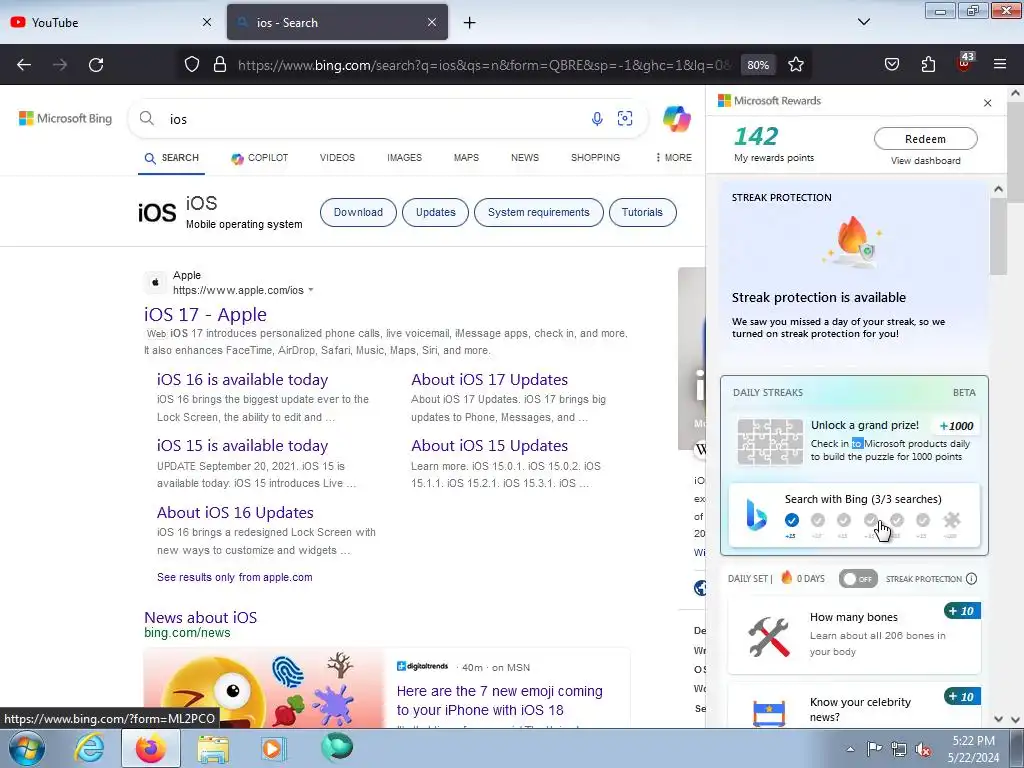Open the News about iOS heading
Image resolution: width=1024 pixels, height=768 pixels.
tap(200, 617)
